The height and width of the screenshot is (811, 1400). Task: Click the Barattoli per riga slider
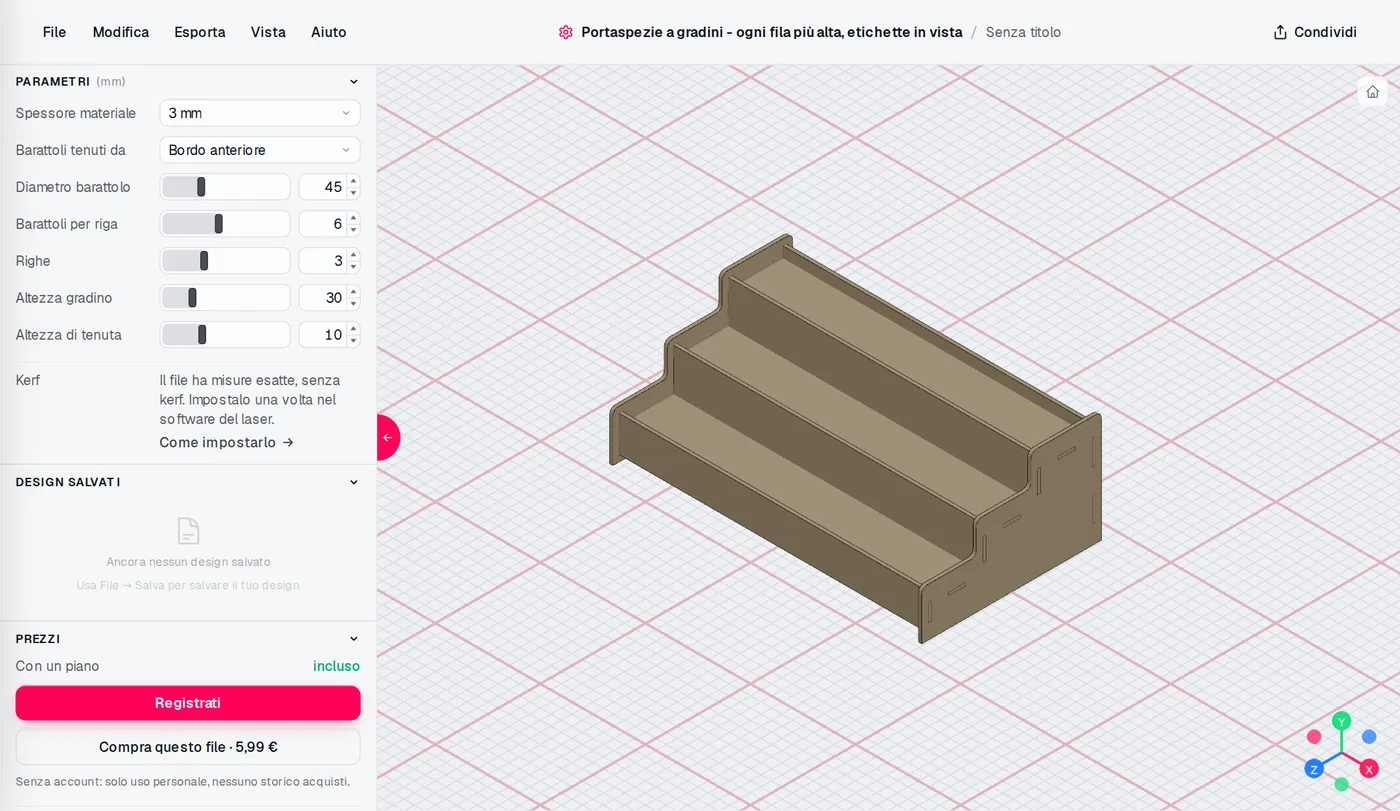[225, 224]
